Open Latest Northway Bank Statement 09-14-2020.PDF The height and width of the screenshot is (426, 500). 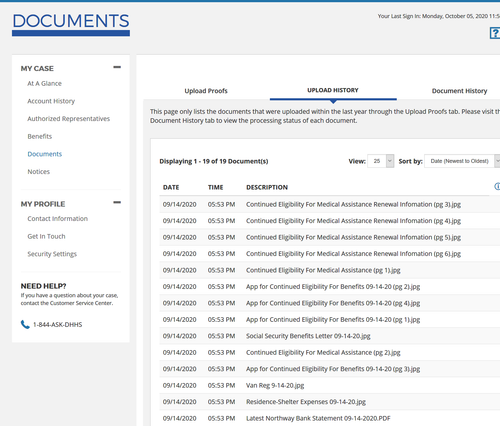coord(318,418)
